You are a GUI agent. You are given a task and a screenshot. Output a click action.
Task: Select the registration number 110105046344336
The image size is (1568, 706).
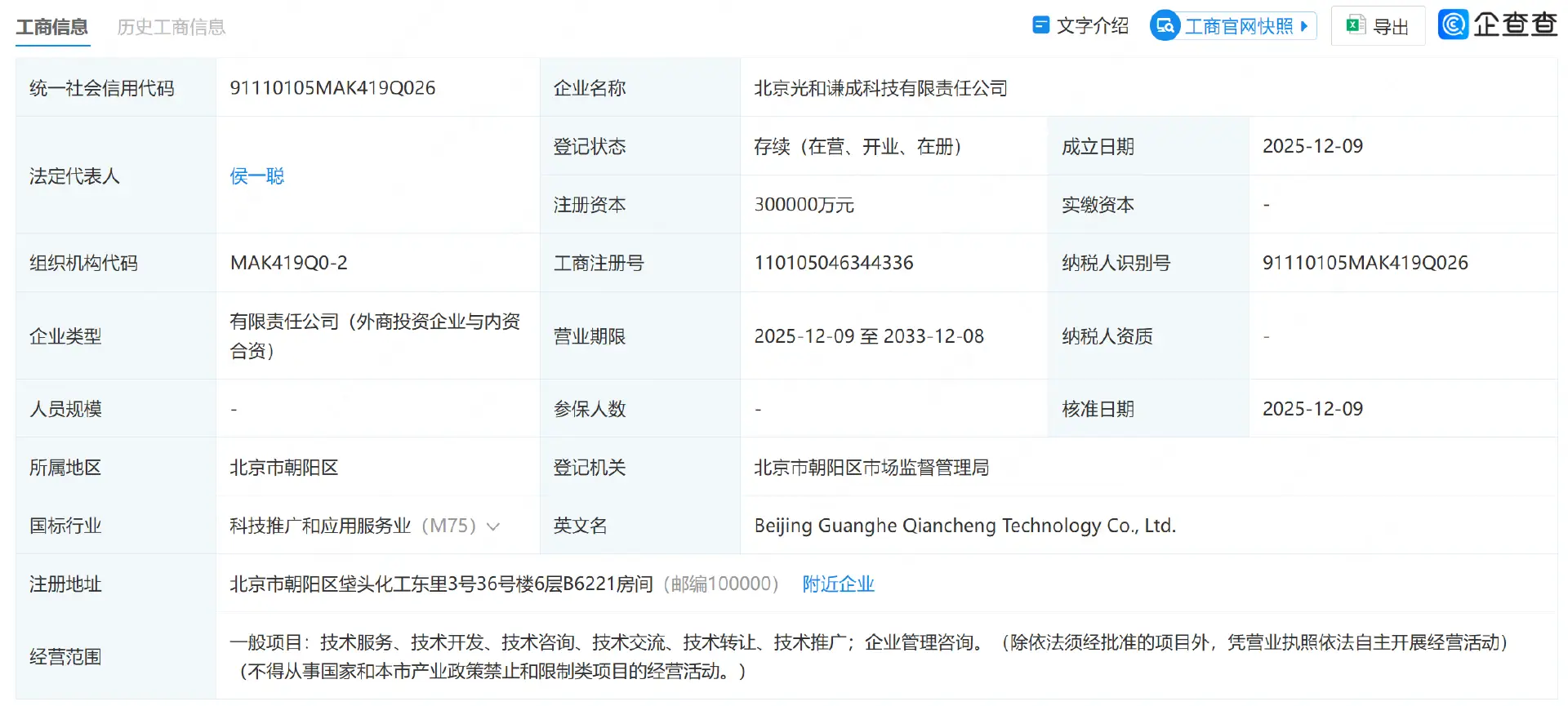pyautogui.click(x=834, y=263)
